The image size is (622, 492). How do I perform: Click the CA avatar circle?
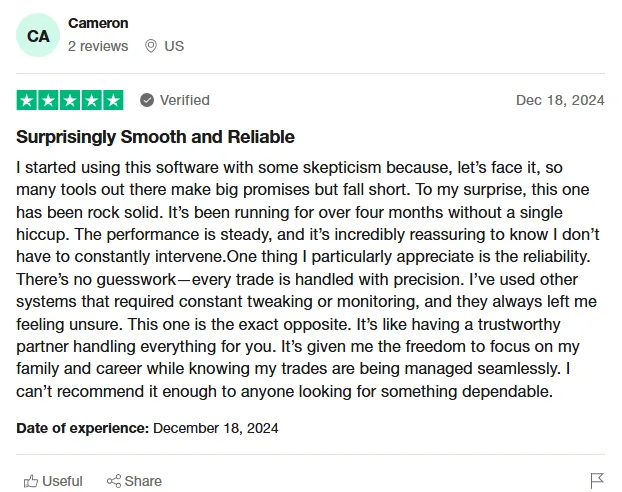coord(38,35)
